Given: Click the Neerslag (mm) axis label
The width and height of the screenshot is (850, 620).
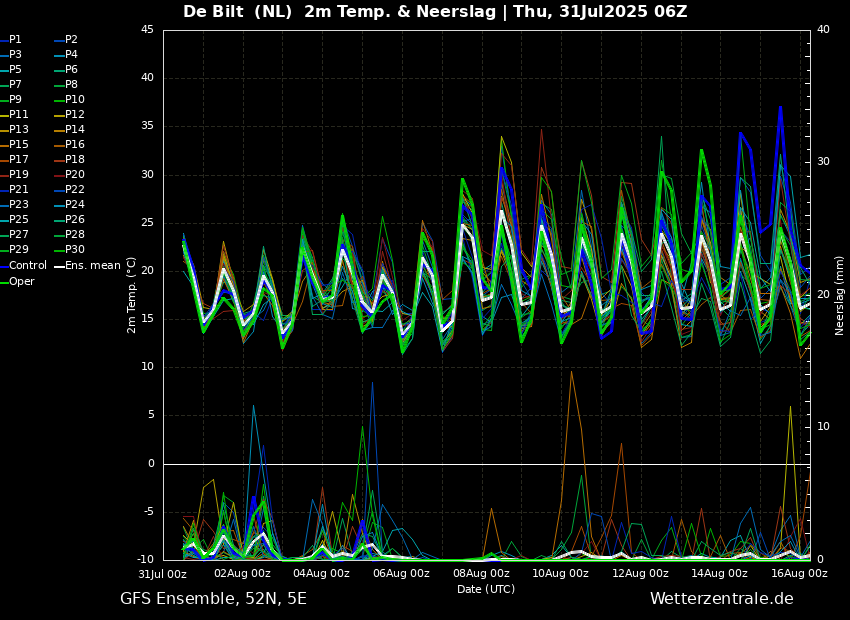Looking at the screenshot, I should (840, 295).
